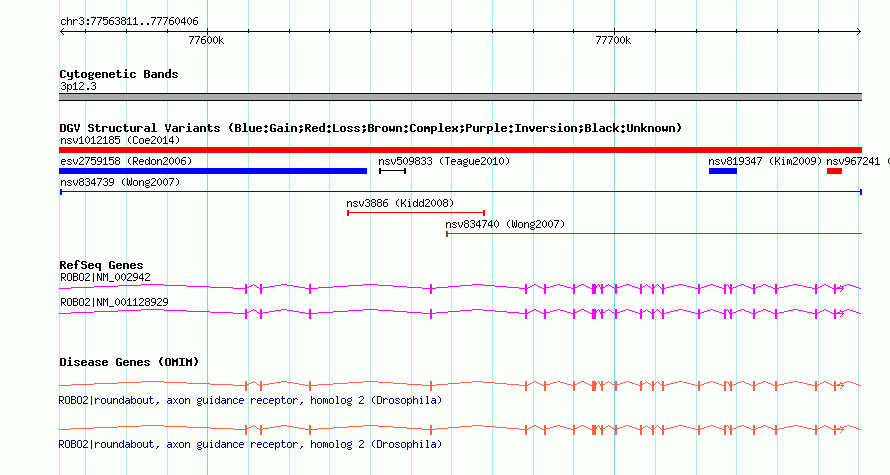Click the second OMIM orange gene track
This screenshot has width=890, height=475.
460,429
